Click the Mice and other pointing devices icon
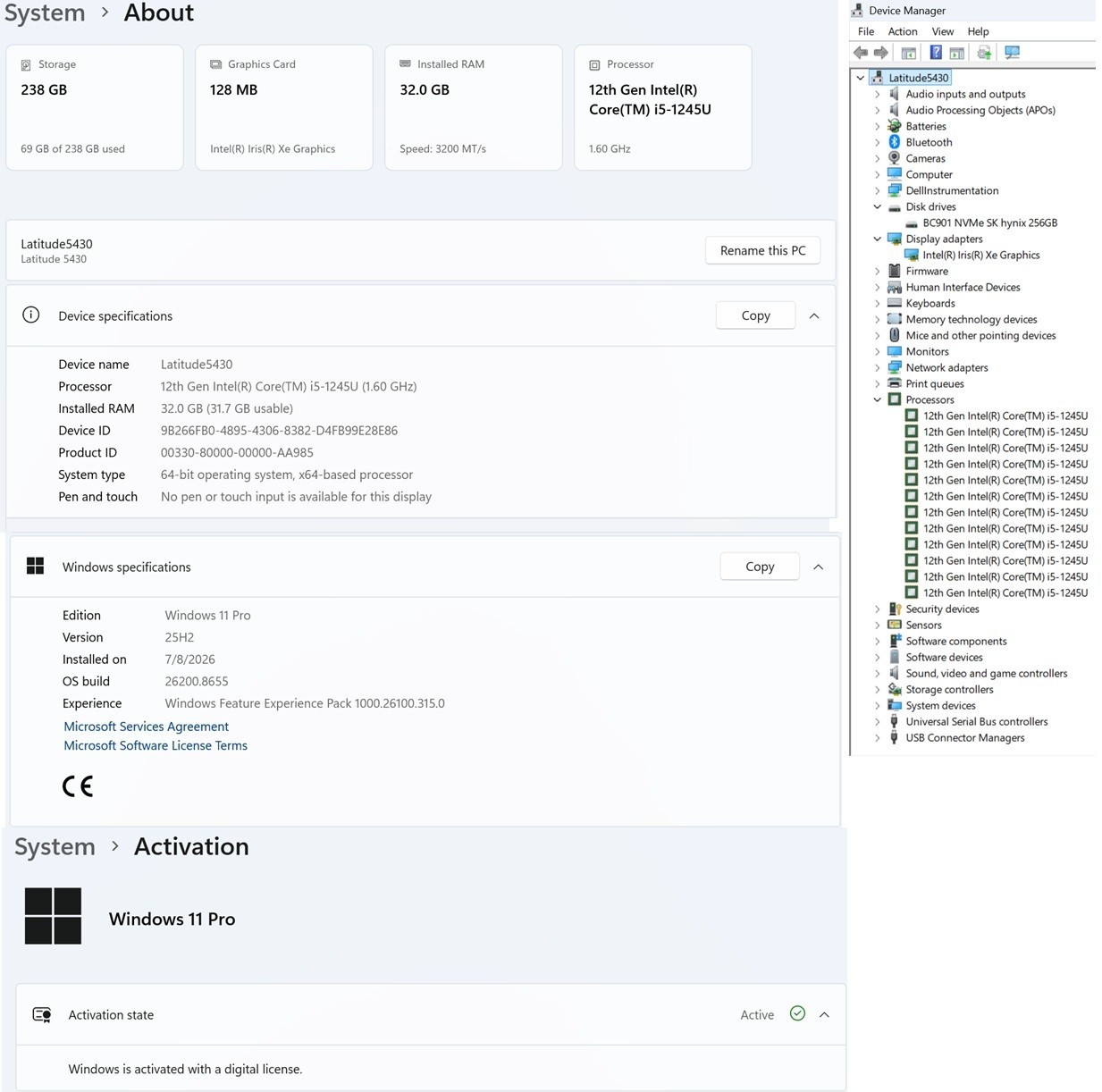Screen dimensions: 1102x1092 coord(894,335)
